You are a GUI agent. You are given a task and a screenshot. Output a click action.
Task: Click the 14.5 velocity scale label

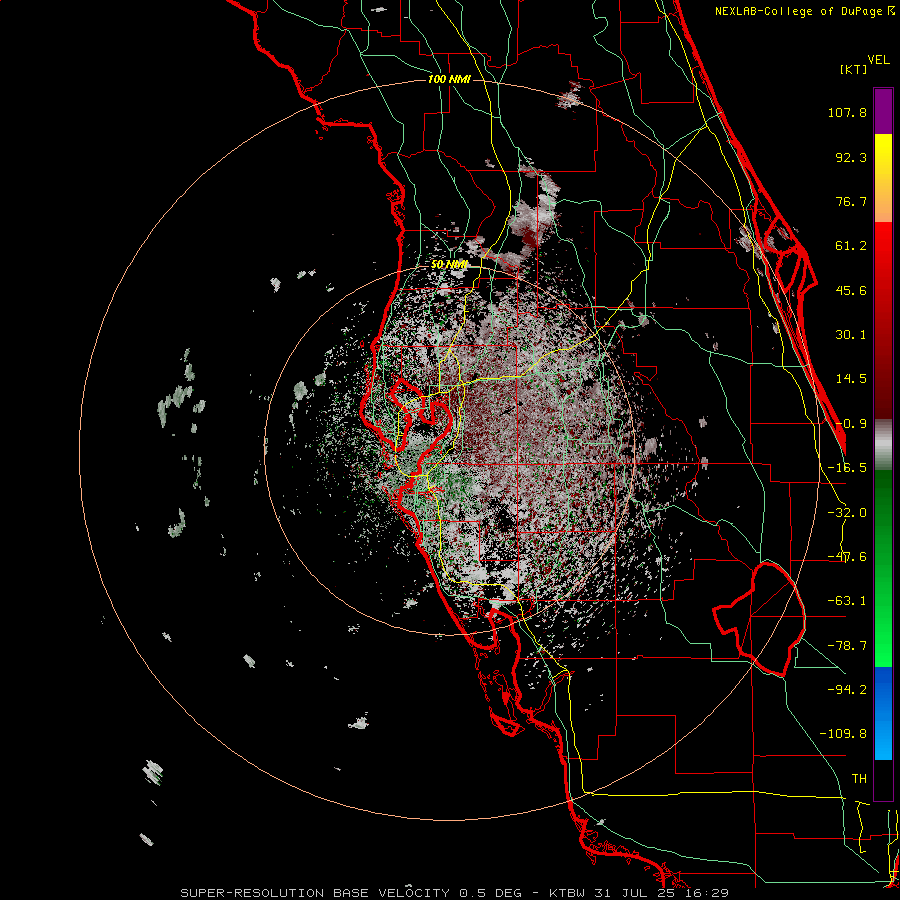coord(851,379)
